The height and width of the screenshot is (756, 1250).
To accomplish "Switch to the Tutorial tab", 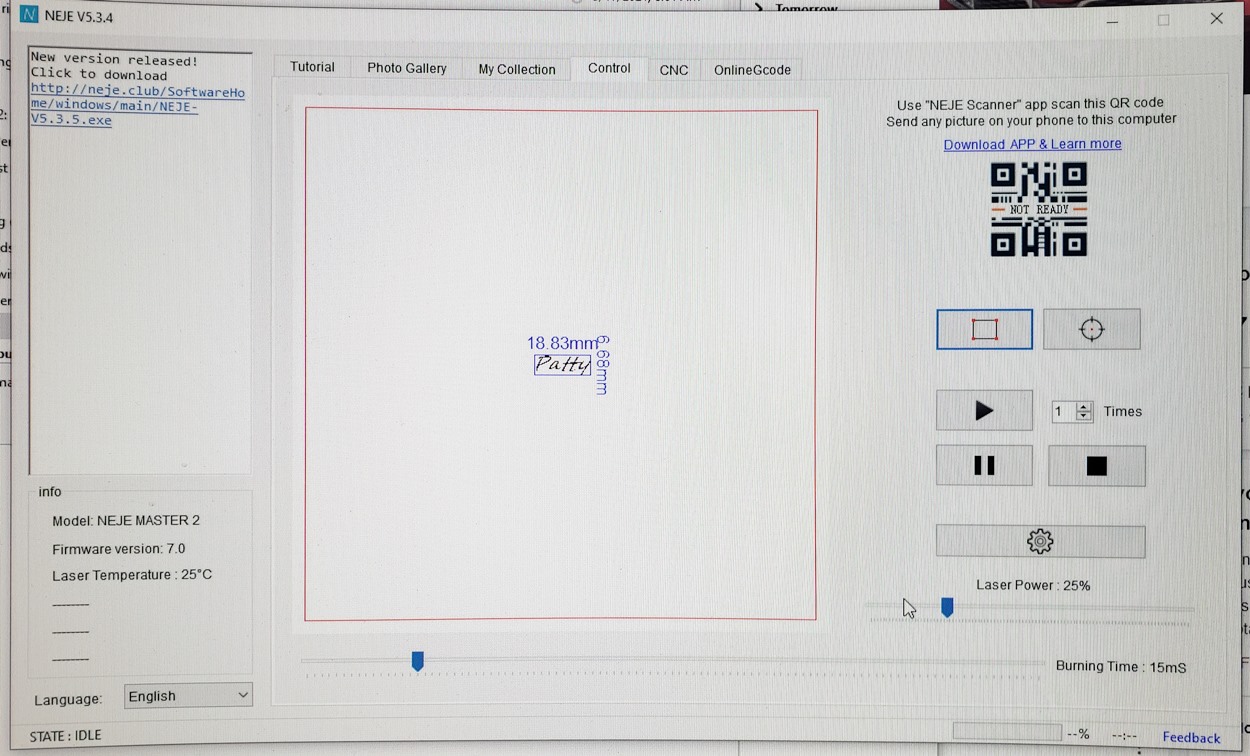I will pyautogui.click(x=312, y=67).
